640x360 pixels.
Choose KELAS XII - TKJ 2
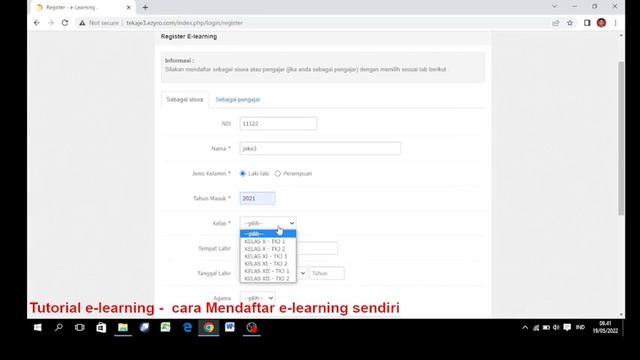click(x=268, y=278)
